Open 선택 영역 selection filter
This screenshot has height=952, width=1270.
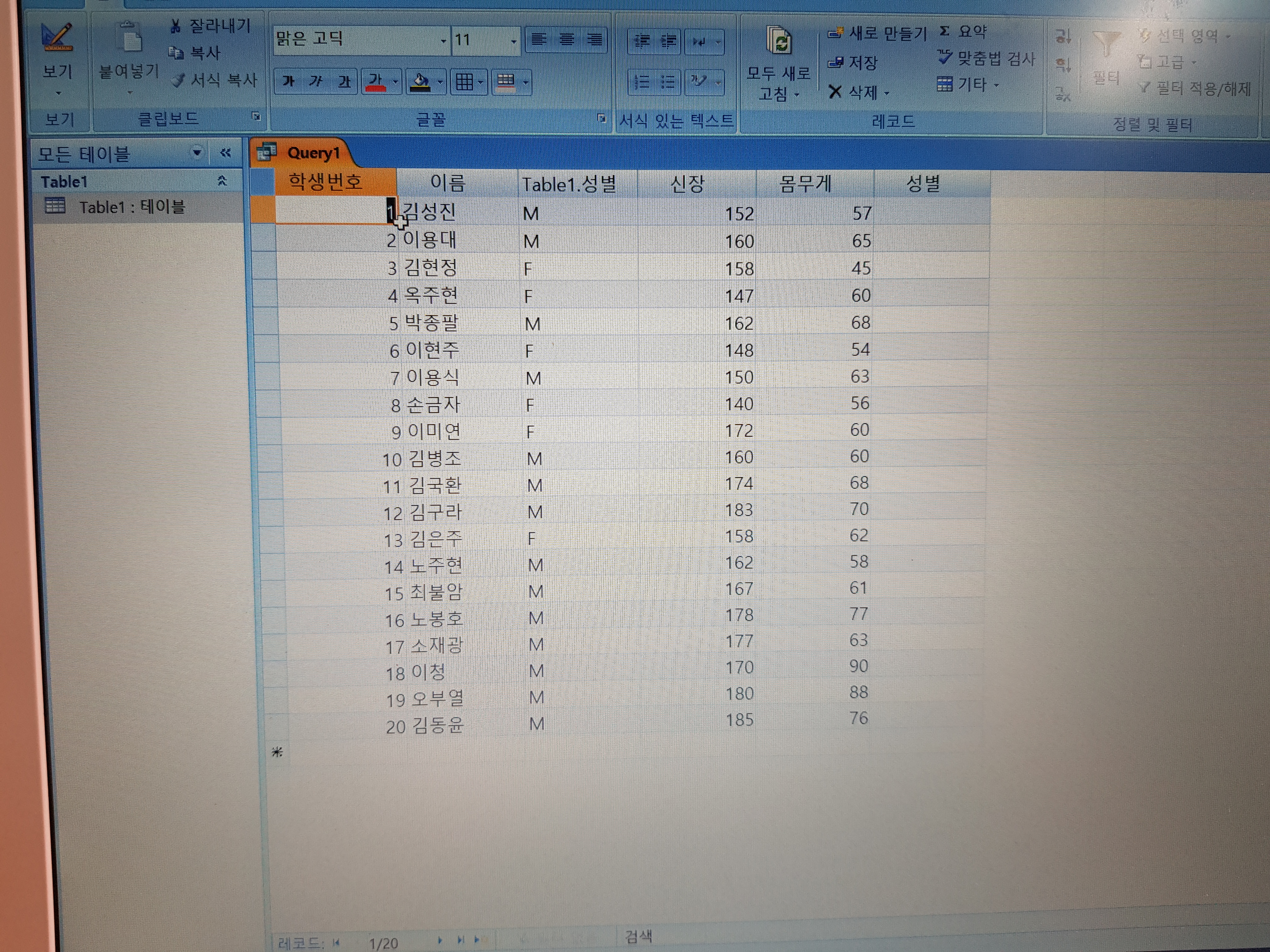[x=1185, y=36]
